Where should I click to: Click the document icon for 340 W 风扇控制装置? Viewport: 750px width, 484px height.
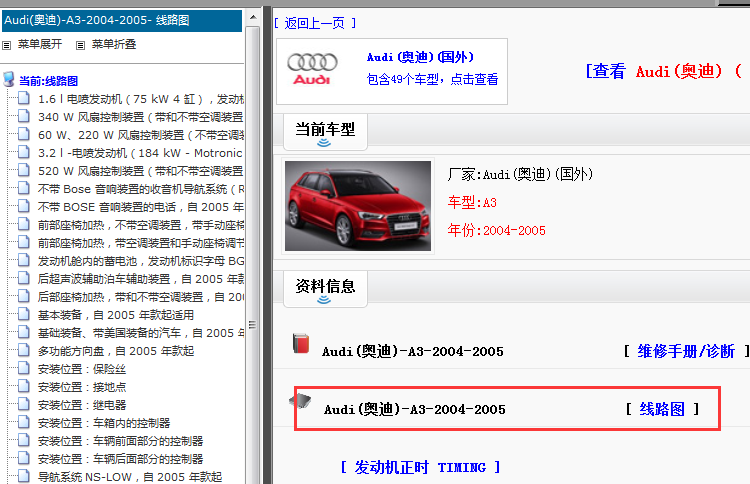(x=23, y=116)
